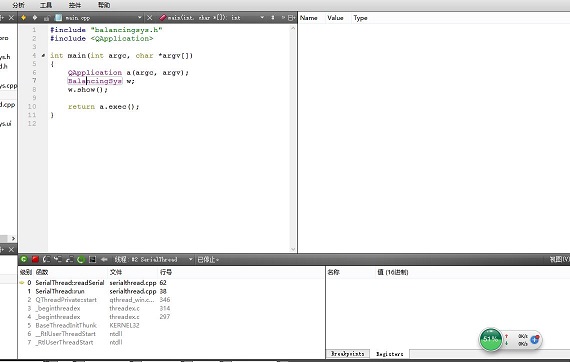Click the w.show(); statement on line 8

[88, 90]
